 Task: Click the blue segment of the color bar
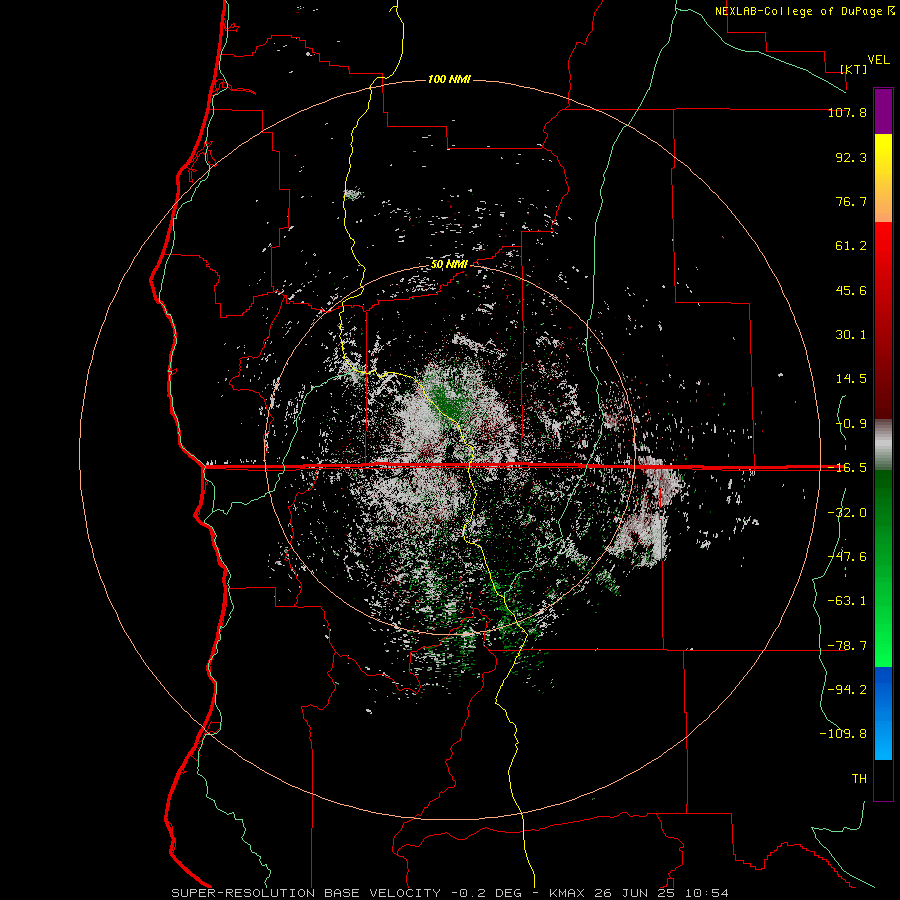(883, 713)
